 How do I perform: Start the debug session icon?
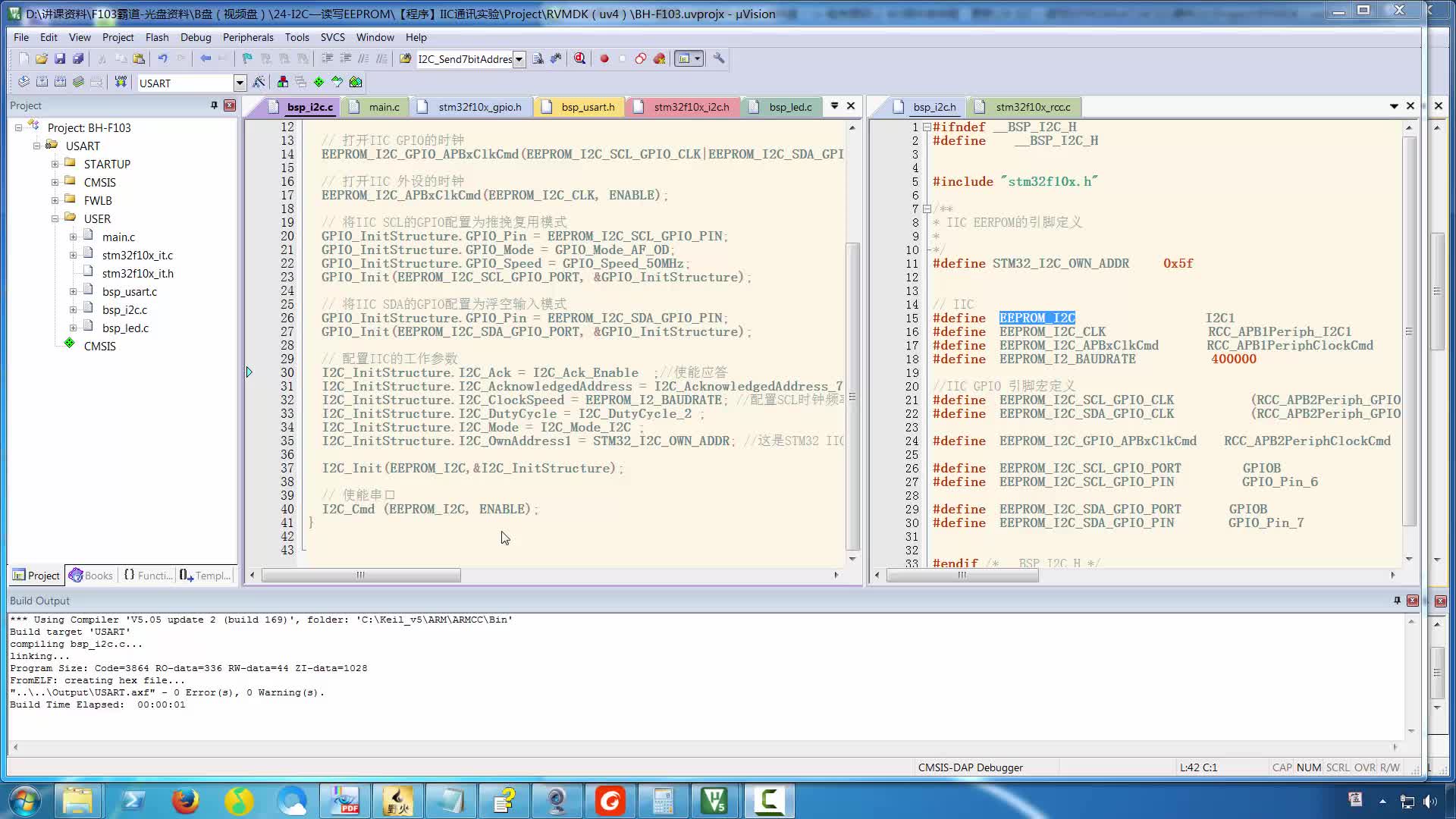(580, 58)
